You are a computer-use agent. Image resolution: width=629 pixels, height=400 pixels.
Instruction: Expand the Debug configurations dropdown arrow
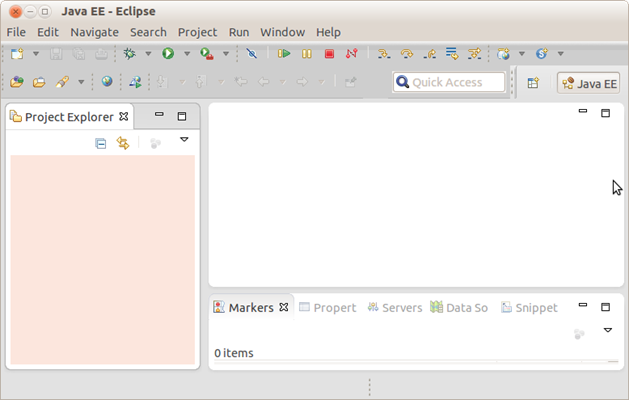(148, 53)
